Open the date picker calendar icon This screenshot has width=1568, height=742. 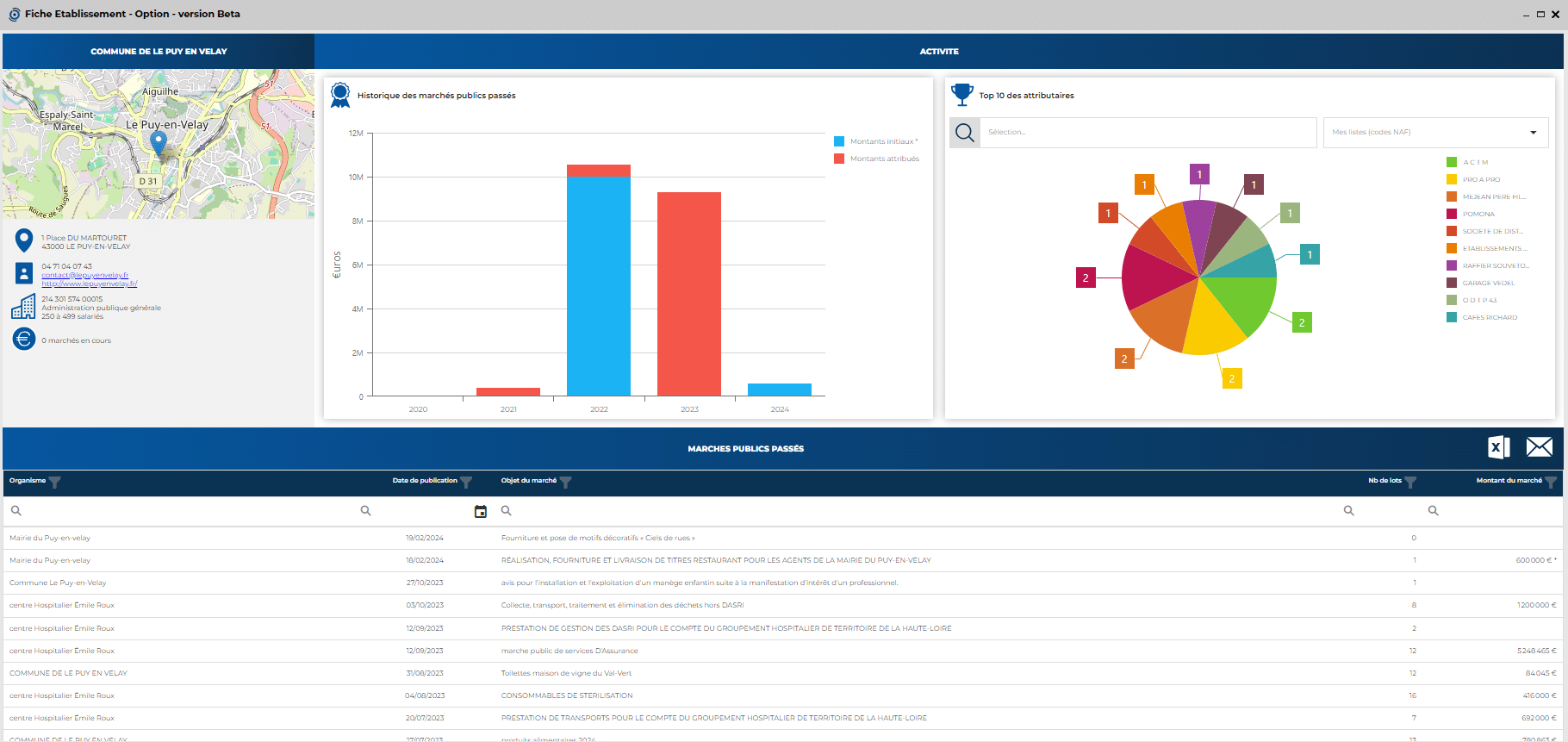click(481, 512)
